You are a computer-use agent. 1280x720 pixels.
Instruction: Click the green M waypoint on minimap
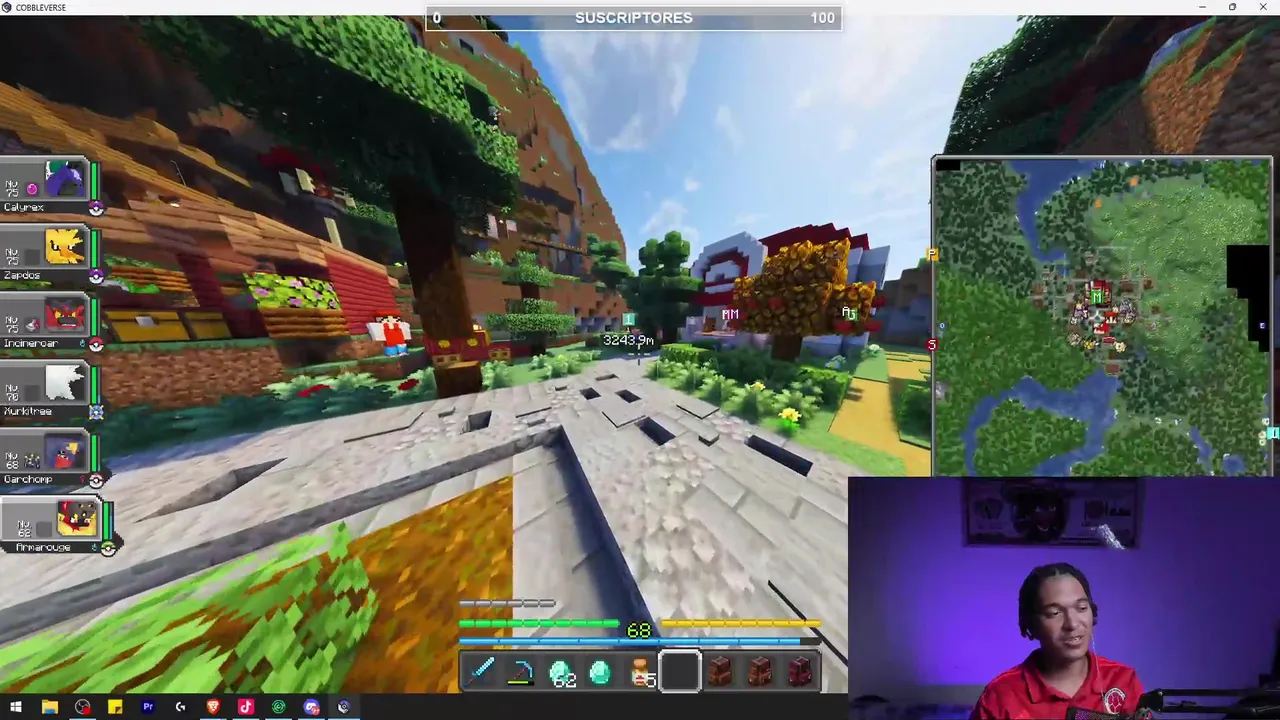[x=1098, y=295]
